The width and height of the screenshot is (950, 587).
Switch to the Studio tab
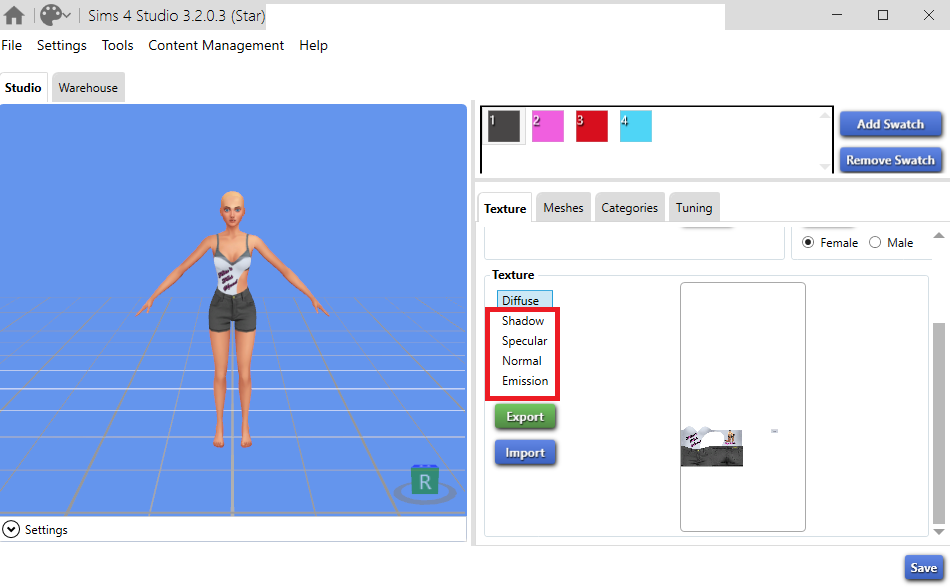click(23, 87)
